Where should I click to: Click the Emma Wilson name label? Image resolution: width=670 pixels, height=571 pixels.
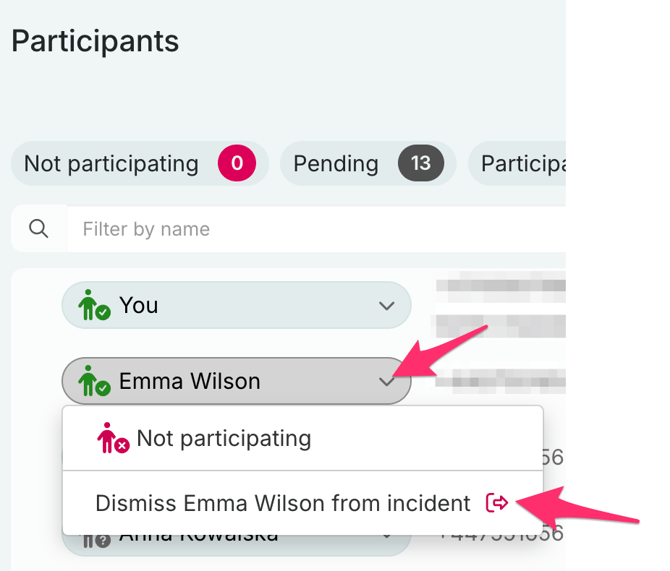pos(189,381)
